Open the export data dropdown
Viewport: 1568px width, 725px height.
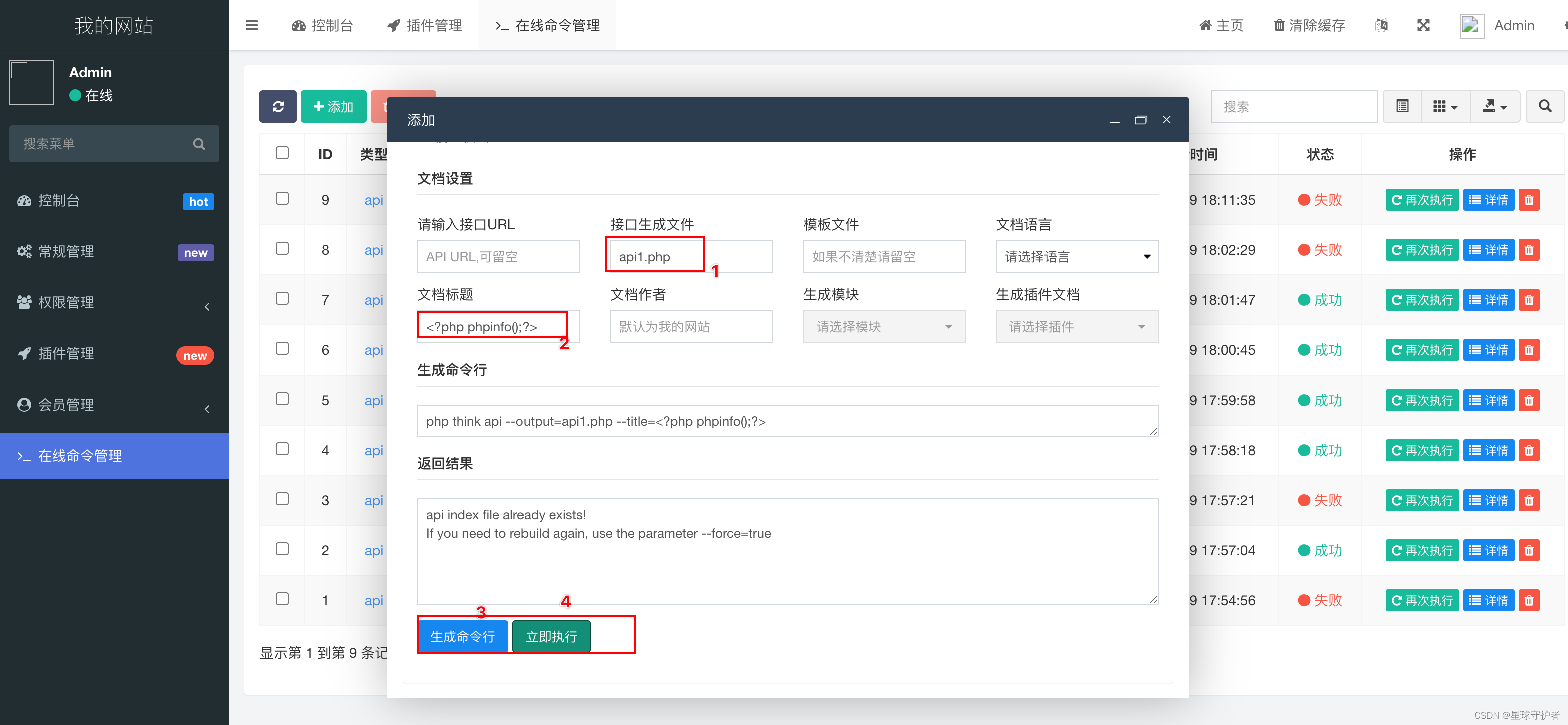1495,107
